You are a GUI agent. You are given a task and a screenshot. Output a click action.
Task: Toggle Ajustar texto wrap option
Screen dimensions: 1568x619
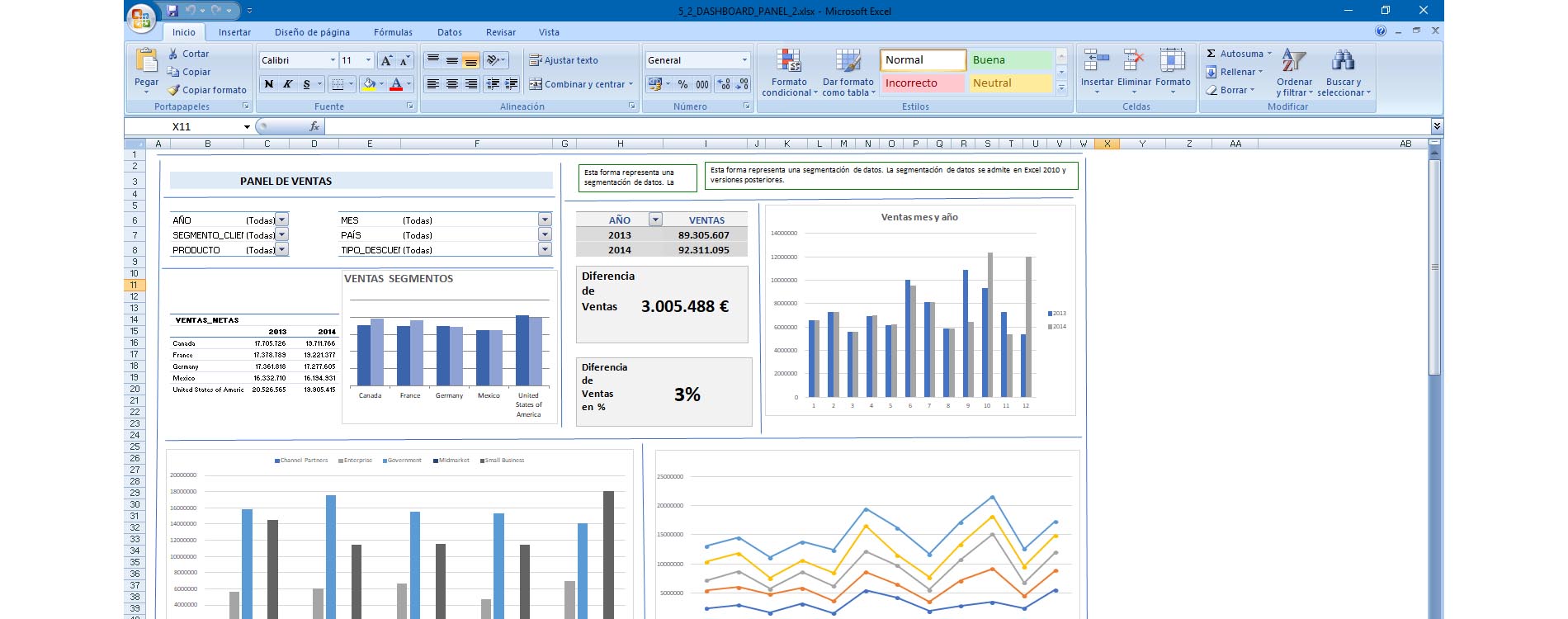564,60
